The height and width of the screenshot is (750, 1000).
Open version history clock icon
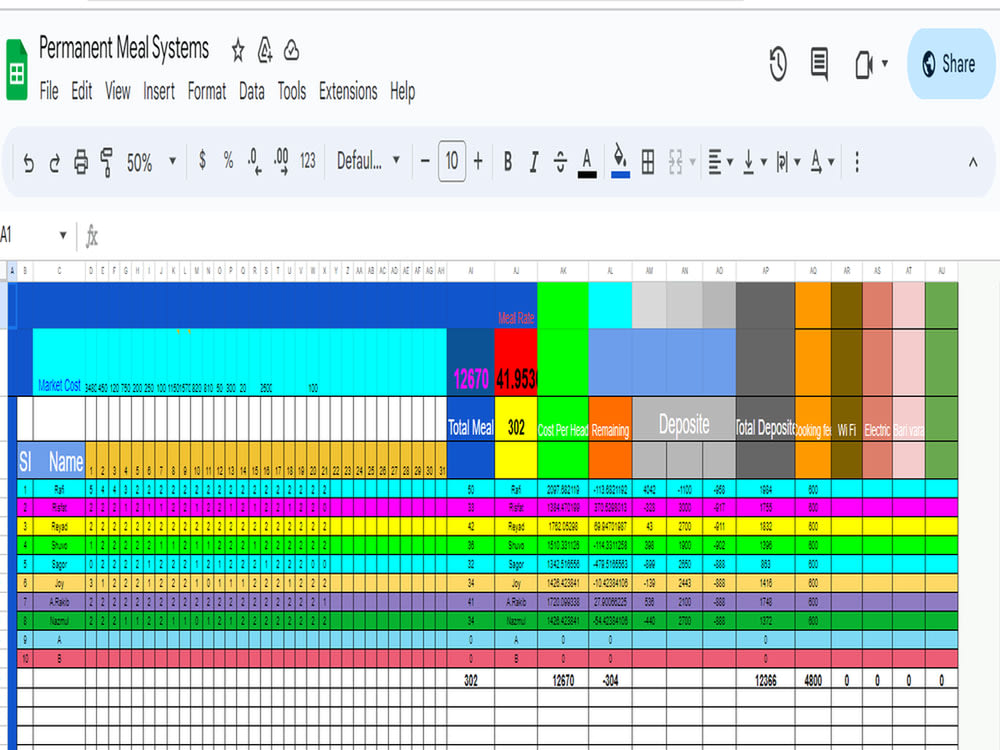(777, 64)
